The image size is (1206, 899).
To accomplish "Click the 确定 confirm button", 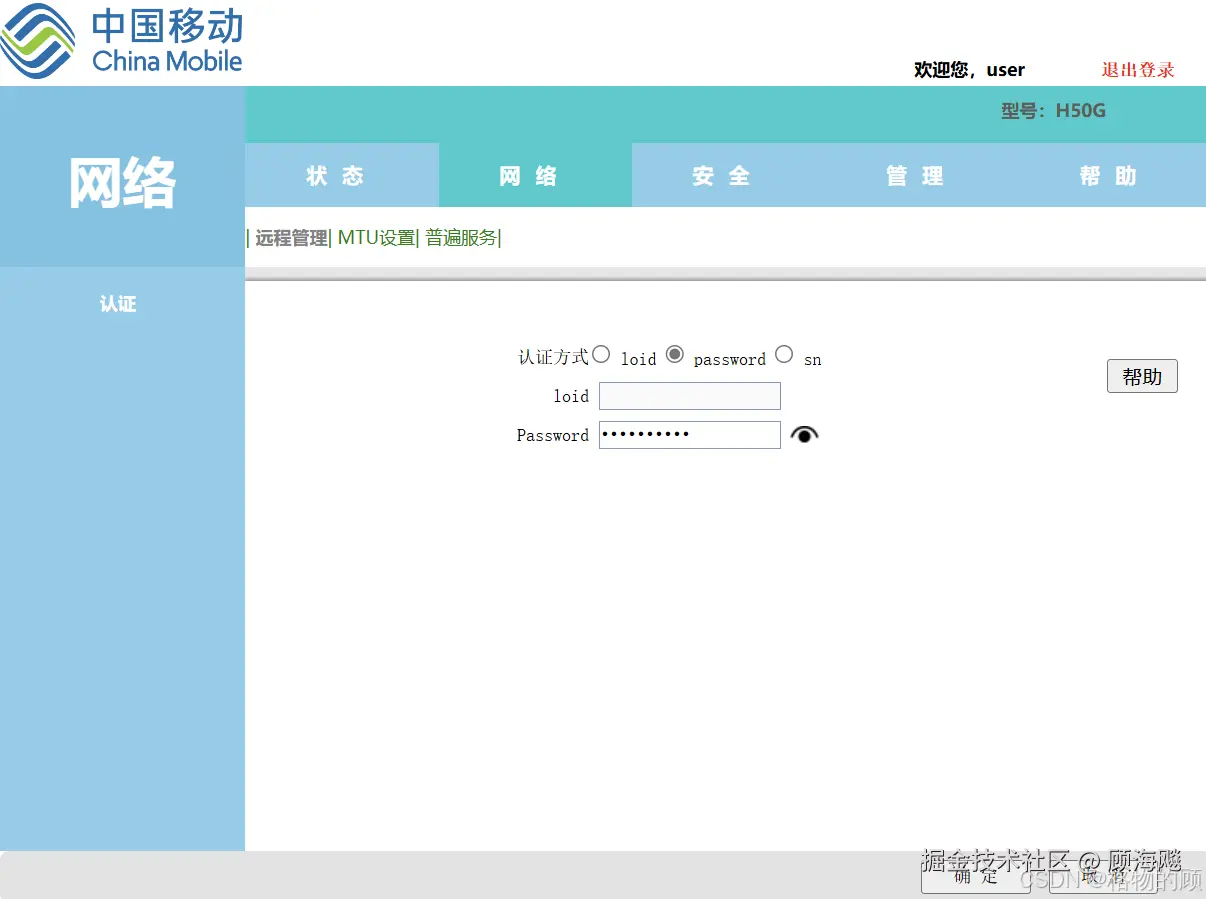I will 975,877.
